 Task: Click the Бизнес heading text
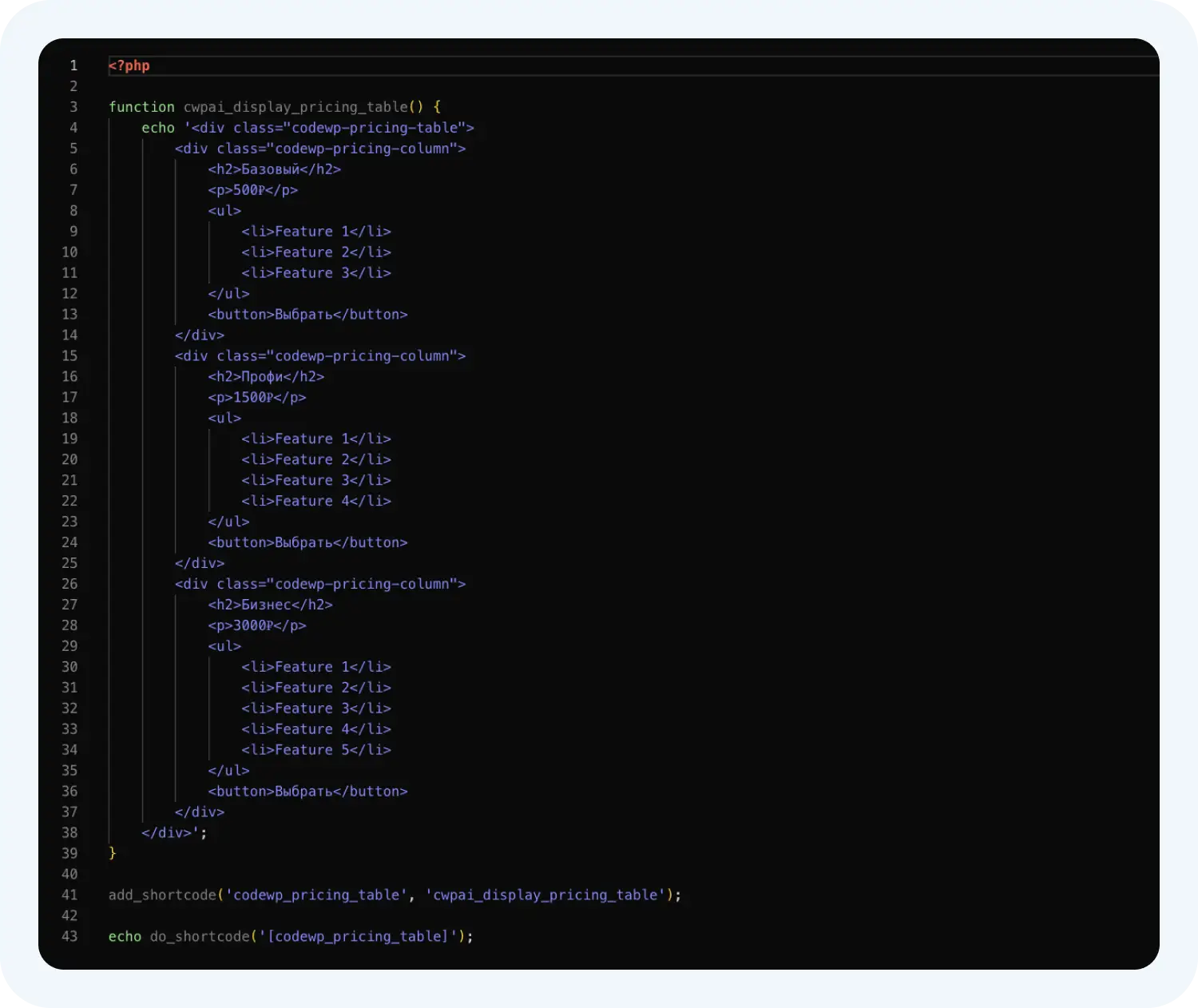266,605
